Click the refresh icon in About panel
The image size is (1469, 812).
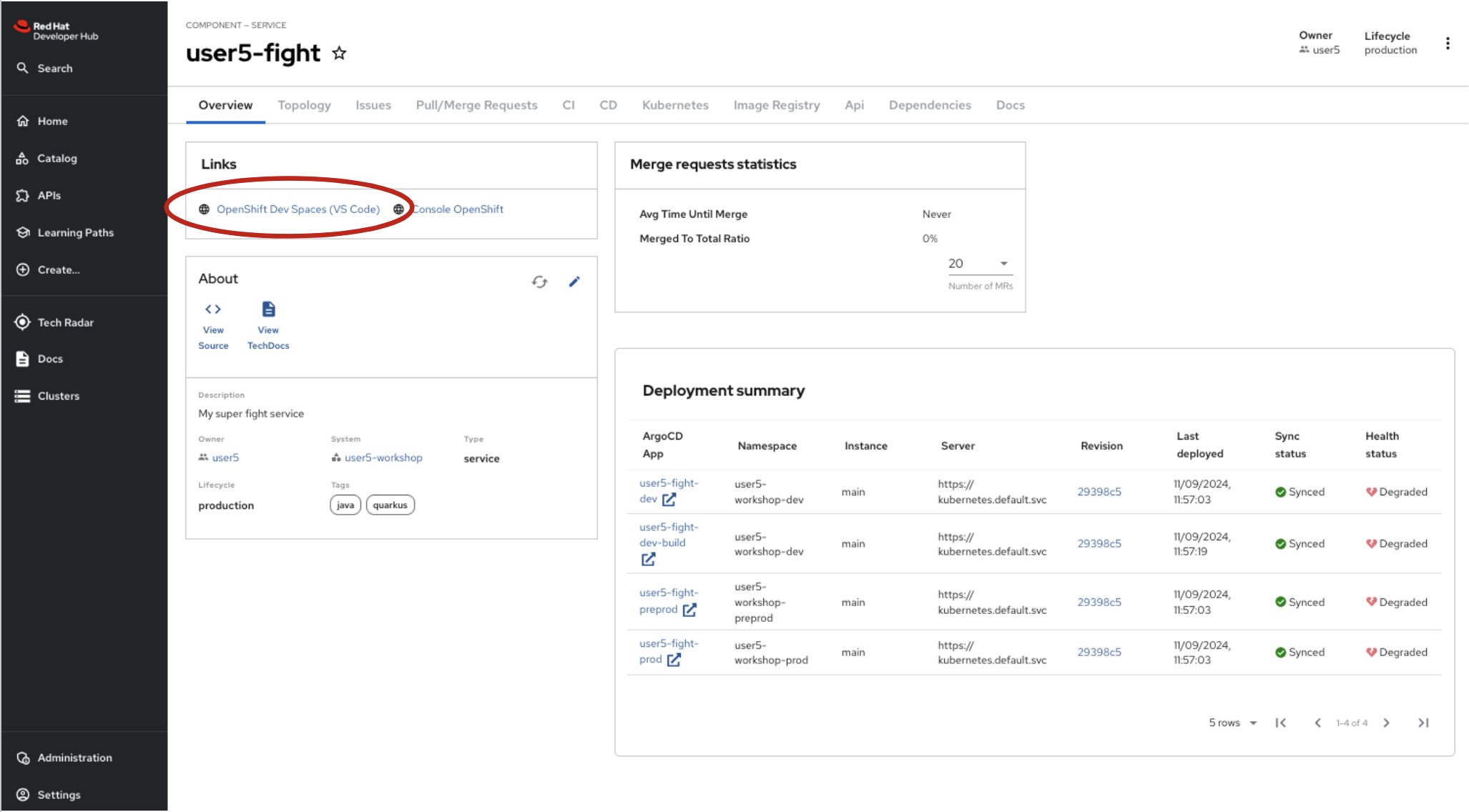[540, 280]
